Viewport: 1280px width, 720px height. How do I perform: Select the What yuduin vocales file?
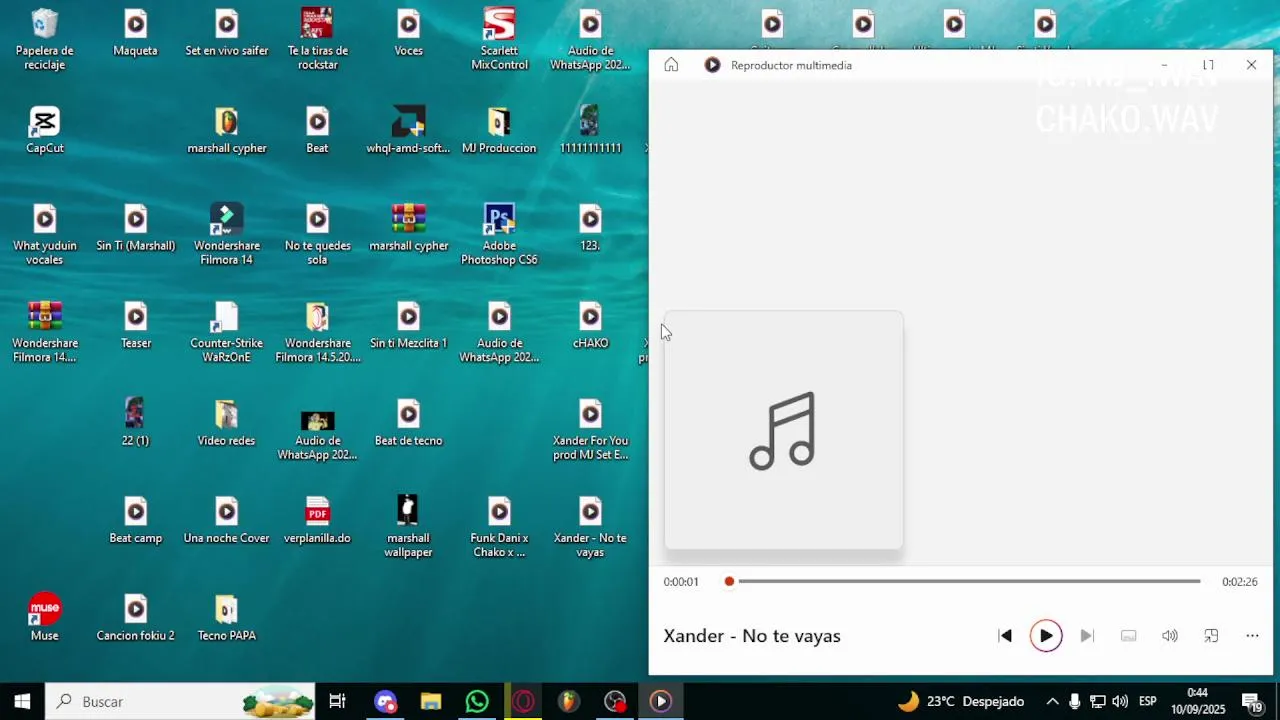pyautogui.click(x=45, y=235)
